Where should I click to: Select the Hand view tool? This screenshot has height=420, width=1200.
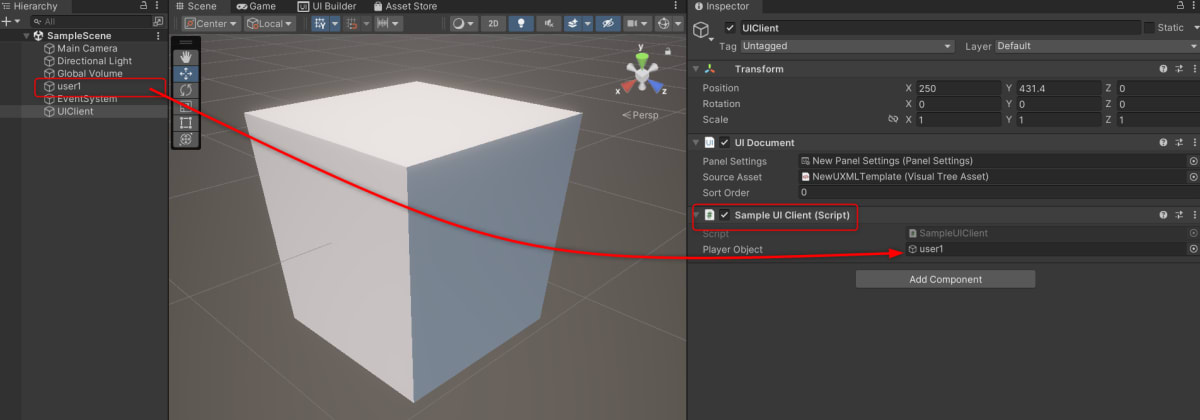[186, 57]
